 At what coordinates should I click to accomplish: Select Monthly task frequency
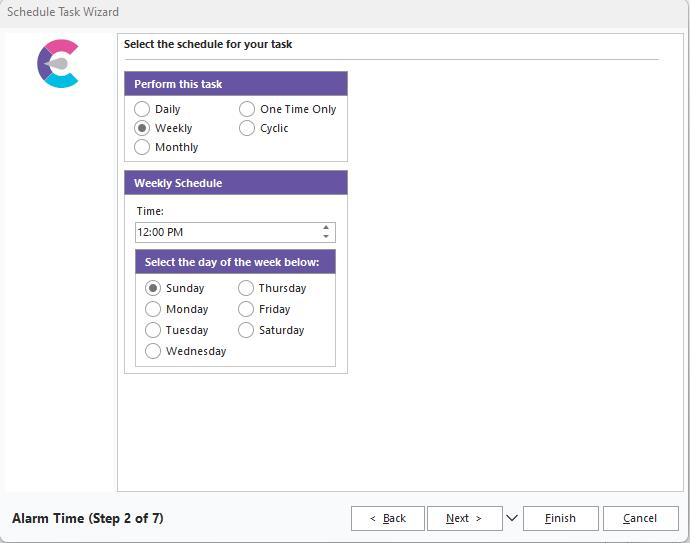click(x=142, y=147)
